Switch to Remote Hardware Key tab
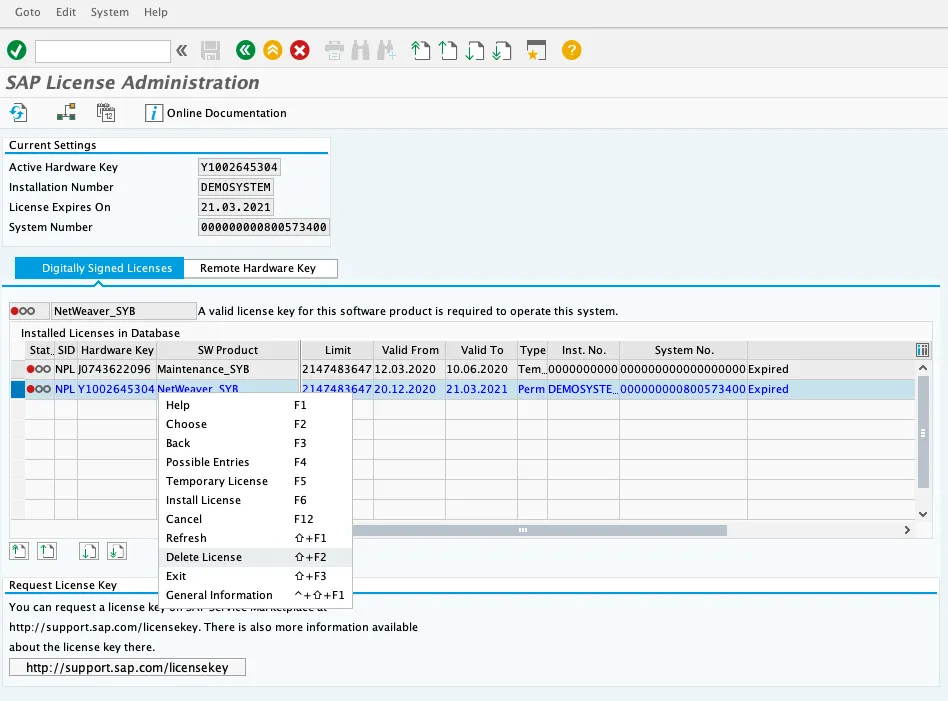Image resolution: width=948 pixels, height=701 pixels. (x=258, y=268)
